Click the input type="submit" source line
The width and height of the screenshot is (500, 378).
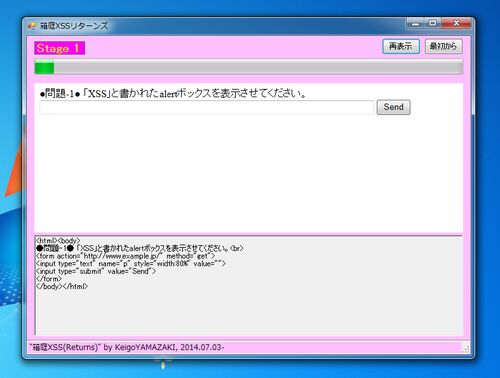click(x=96, y=271)
